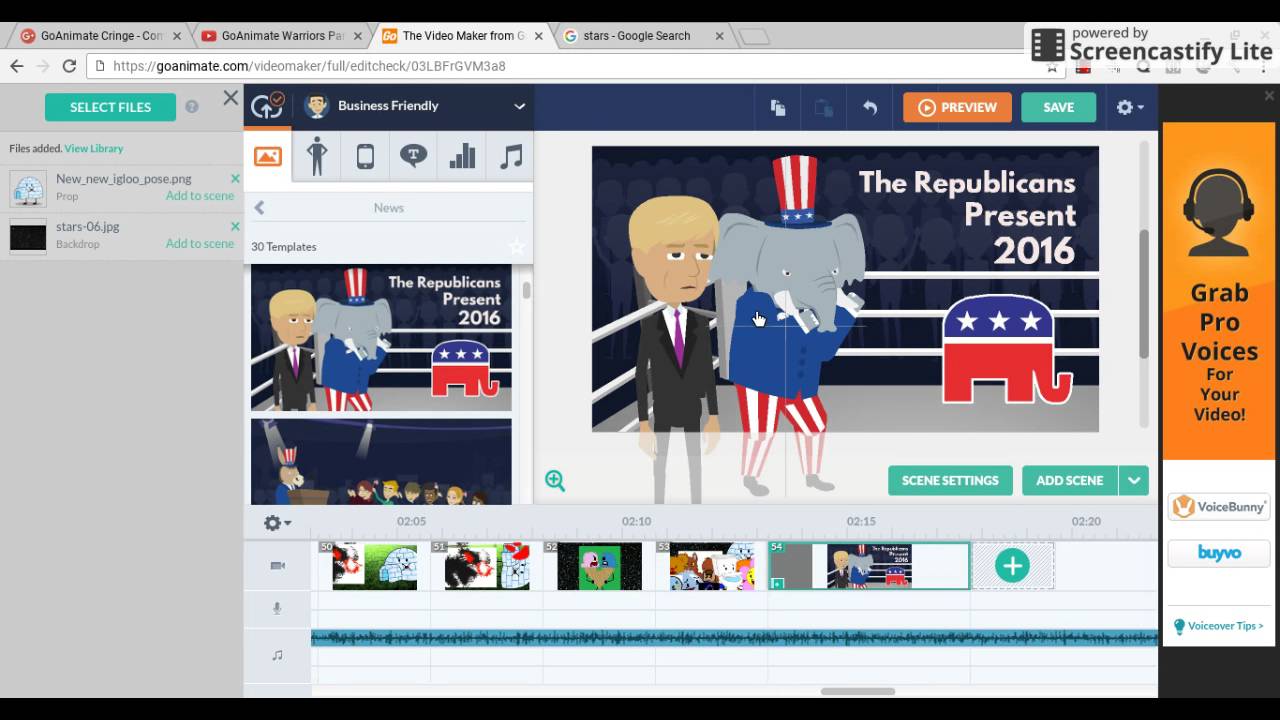Viewport: 1280px width, 720px height.
Task: Click the video camera track icon
Action: [277, 566]
